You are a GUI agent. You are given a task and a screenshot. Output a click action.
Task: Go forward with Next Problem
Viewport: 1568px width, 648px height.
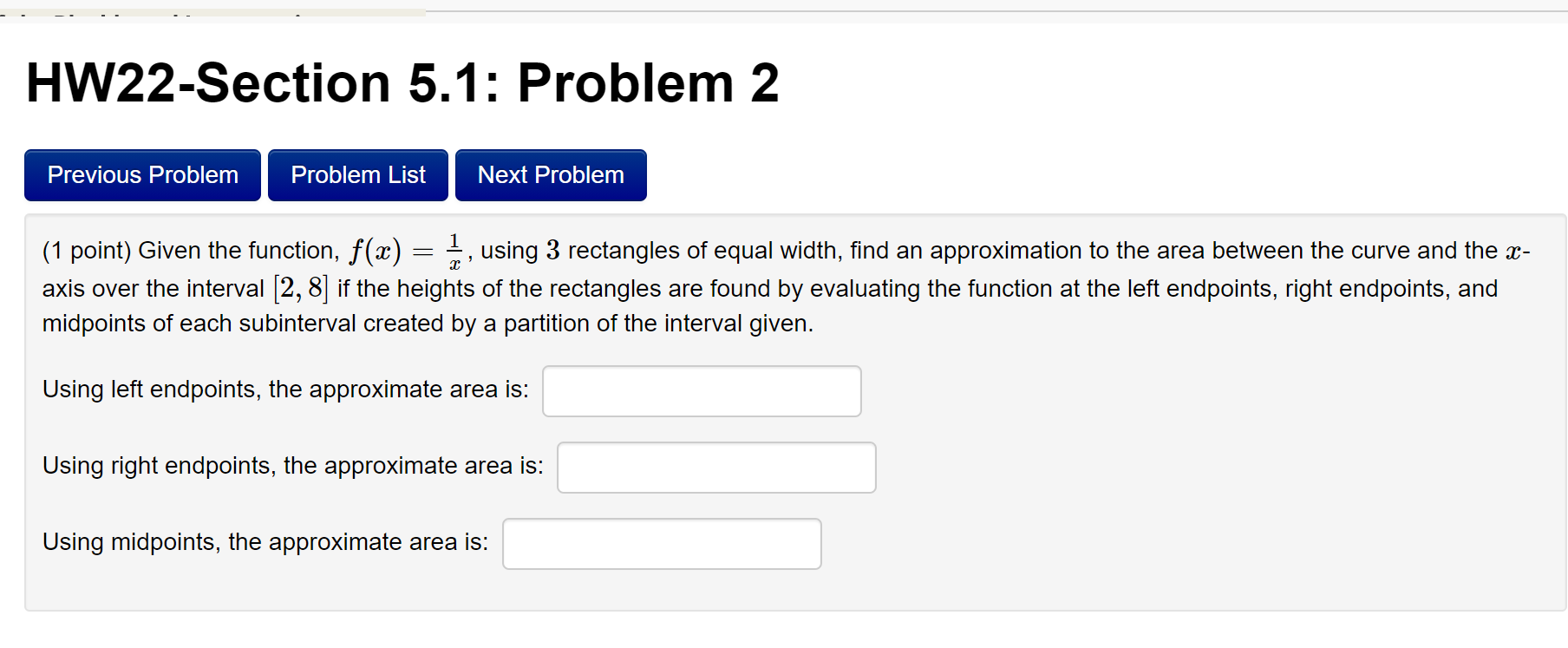click(550, 174)
